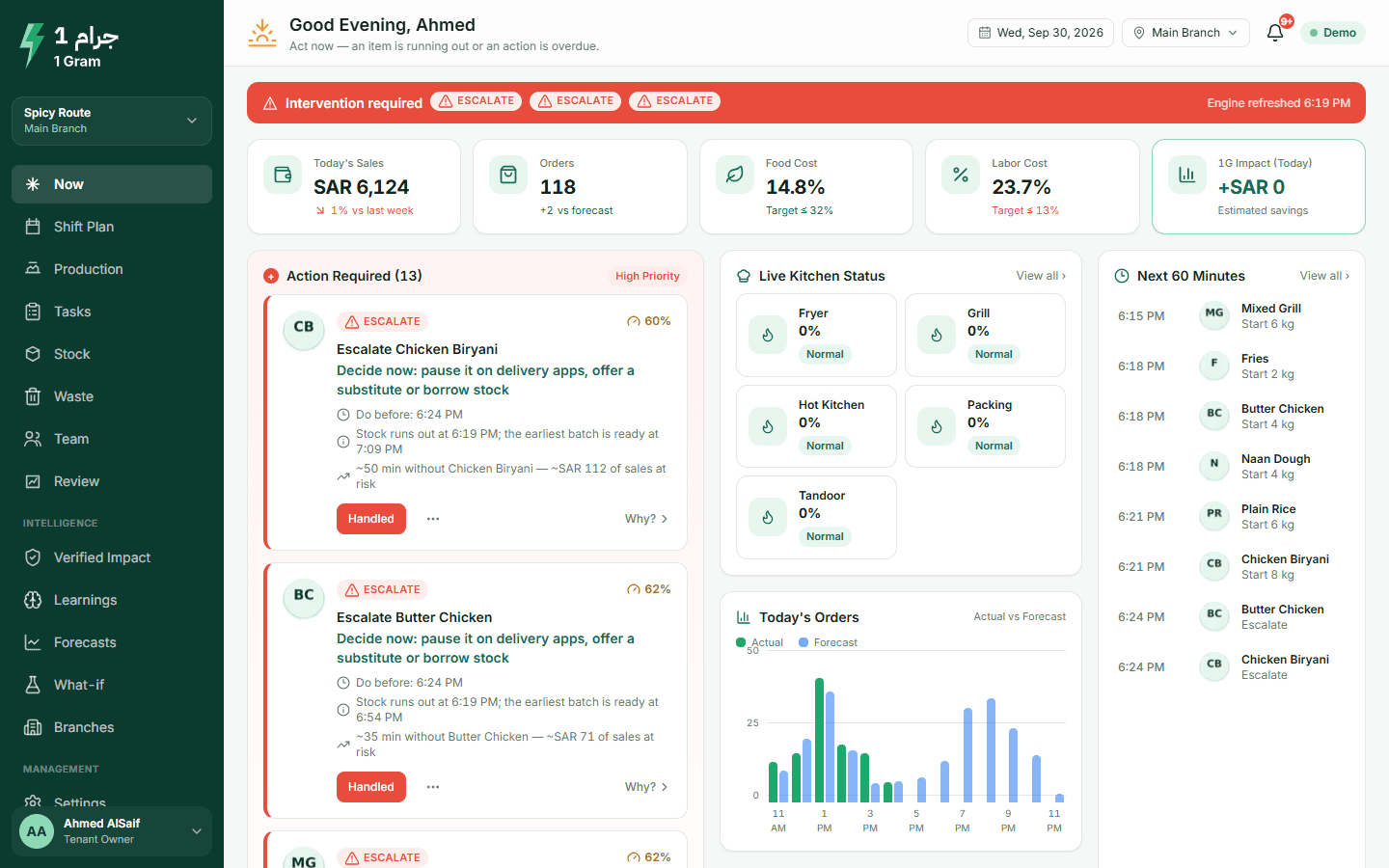Image resolution: width=1389 pixels, height=868 pixels.
Task: Expand the Spicy Route branch selector
Action: (112, 121)
